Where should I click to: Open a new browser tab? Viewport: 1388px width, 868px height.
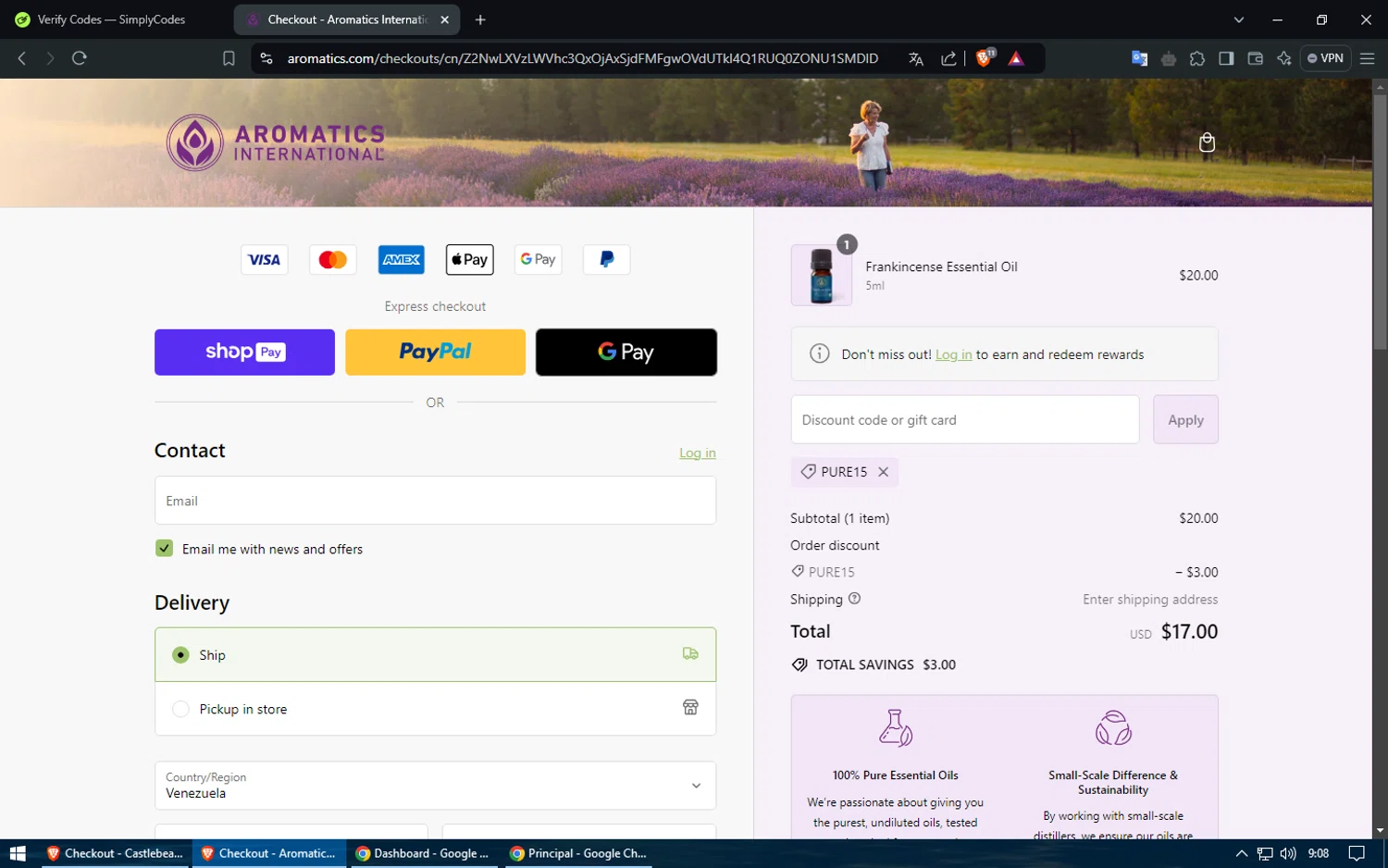pyautogui.click(x=480, y=19)
